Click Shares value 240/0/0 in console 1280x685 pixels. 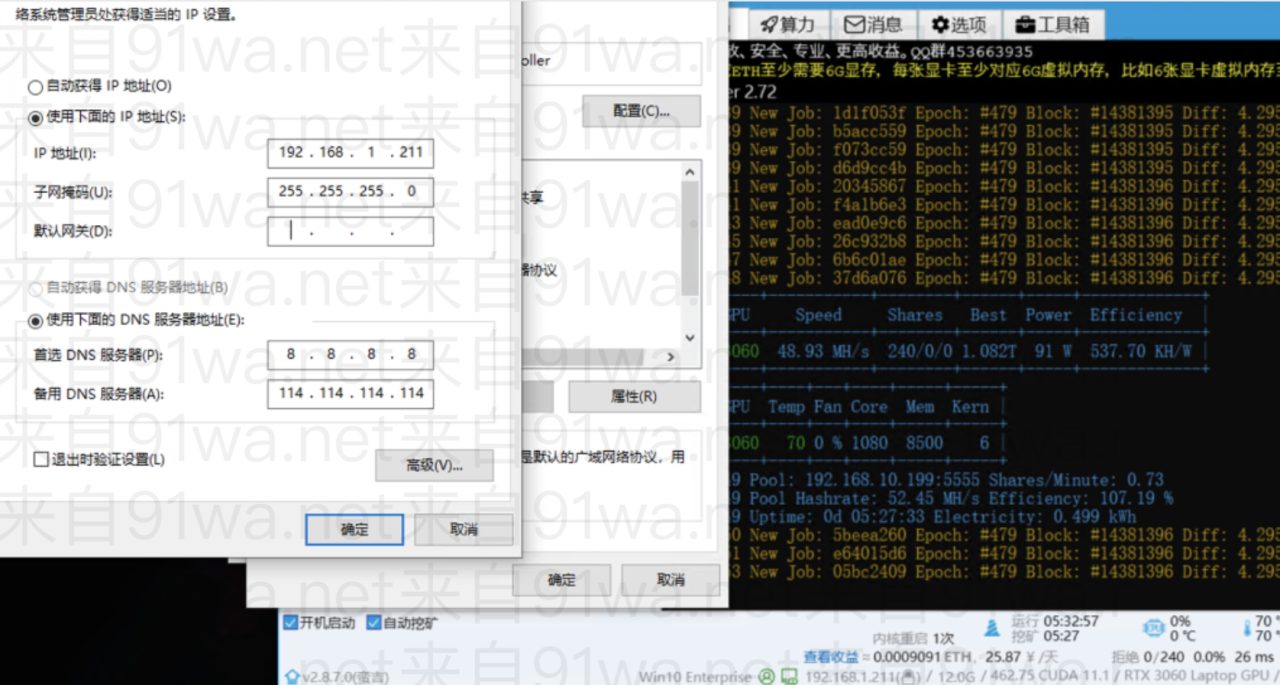[919, 351]
